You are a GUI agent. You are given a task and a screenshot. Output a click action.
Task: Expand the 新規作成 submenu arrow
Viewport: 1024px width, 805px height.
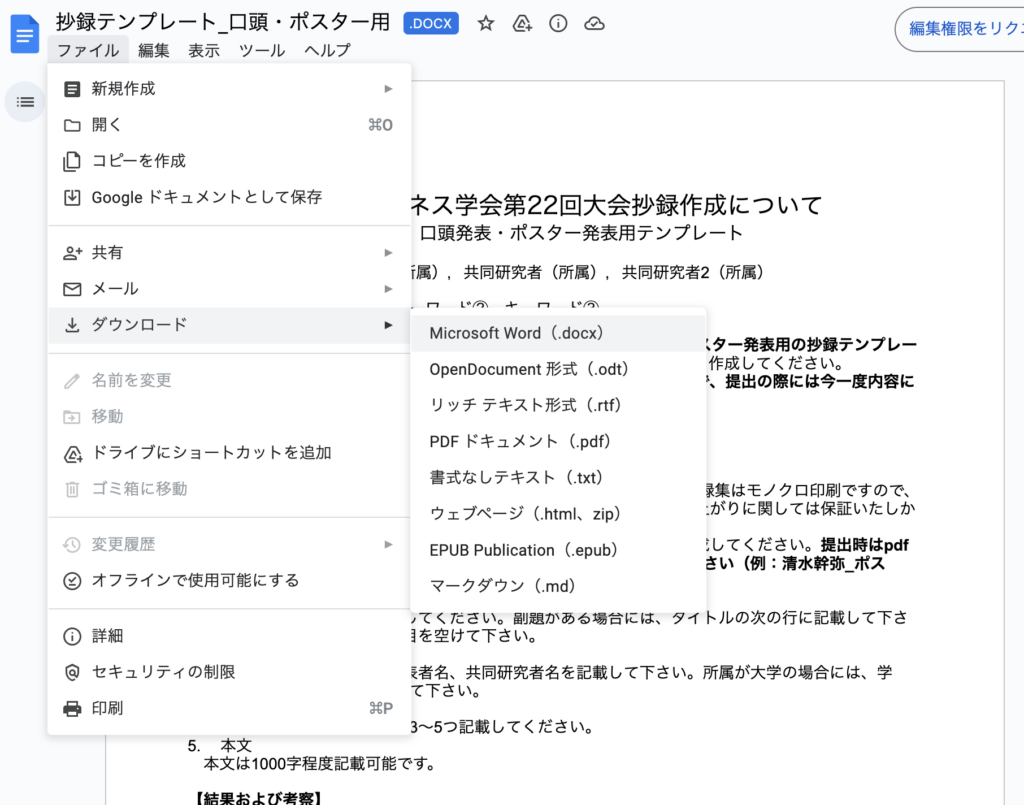click(x=388, y=89)
